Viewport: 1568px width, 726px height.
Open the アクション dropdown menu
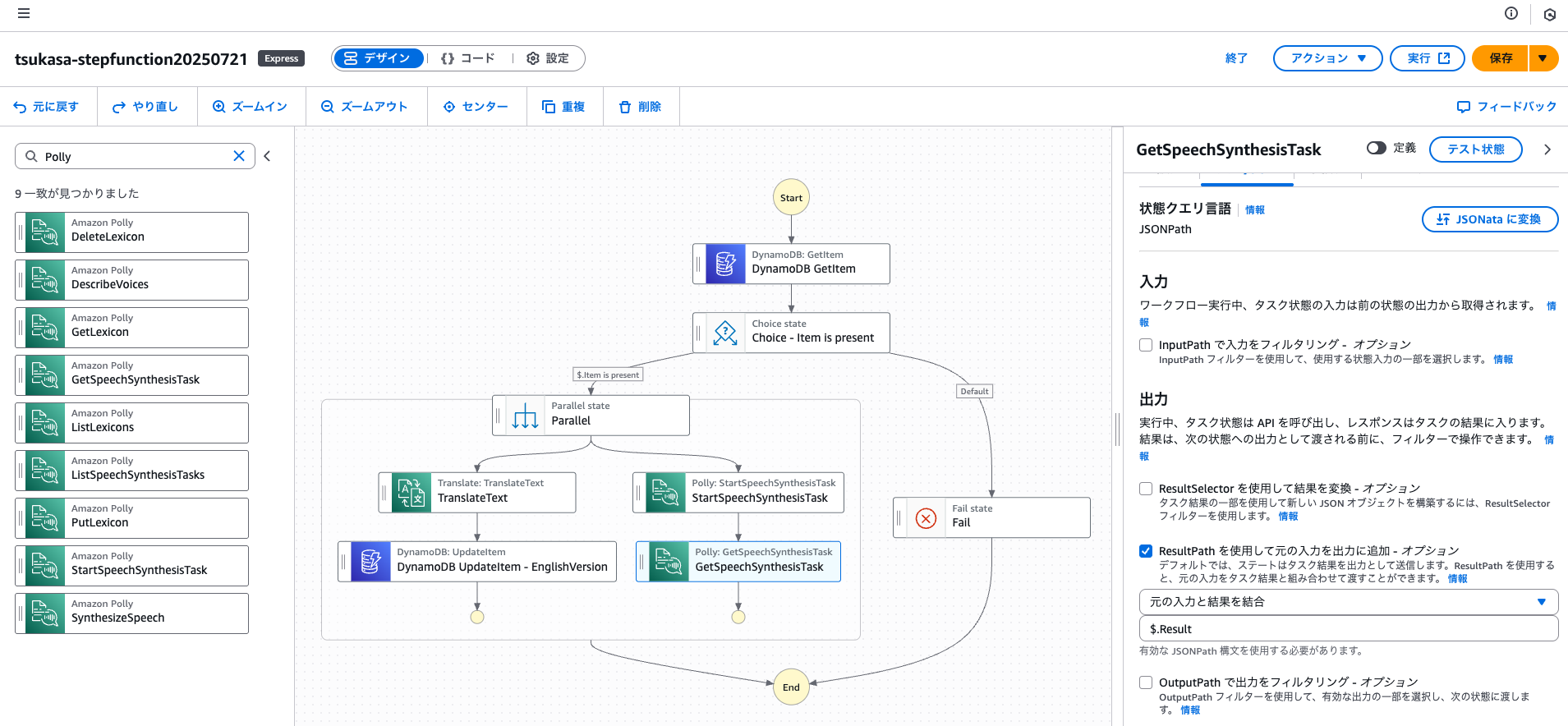[1327, 58]
